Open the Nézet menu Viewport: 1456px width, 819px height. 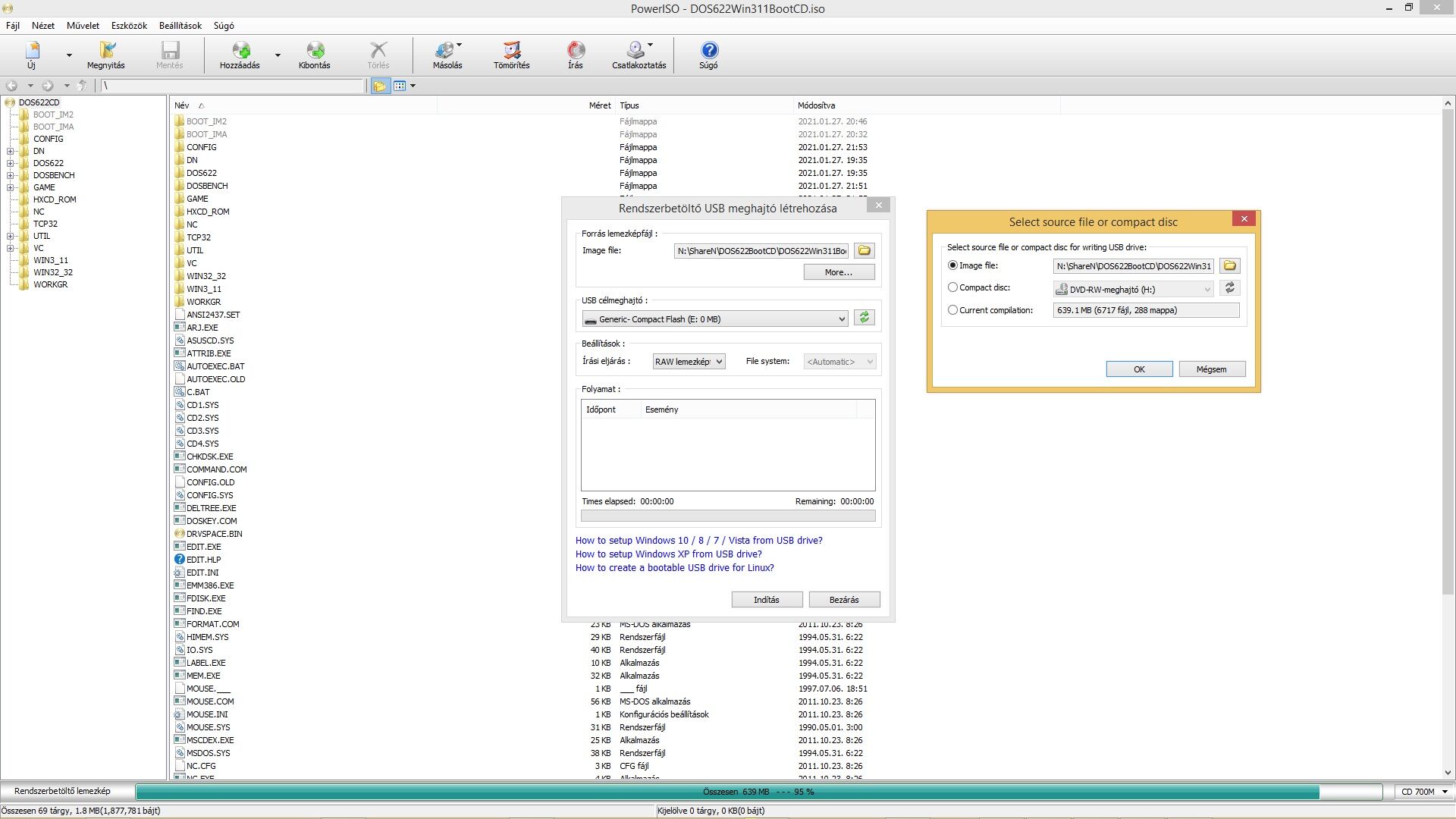tap(43, 26)
